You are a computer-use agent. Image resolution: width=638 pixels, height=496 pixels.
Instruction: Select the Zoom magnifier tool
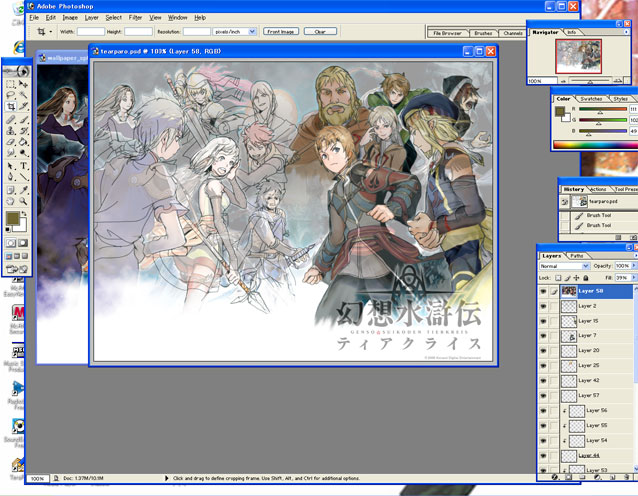[x=23, y=201]
